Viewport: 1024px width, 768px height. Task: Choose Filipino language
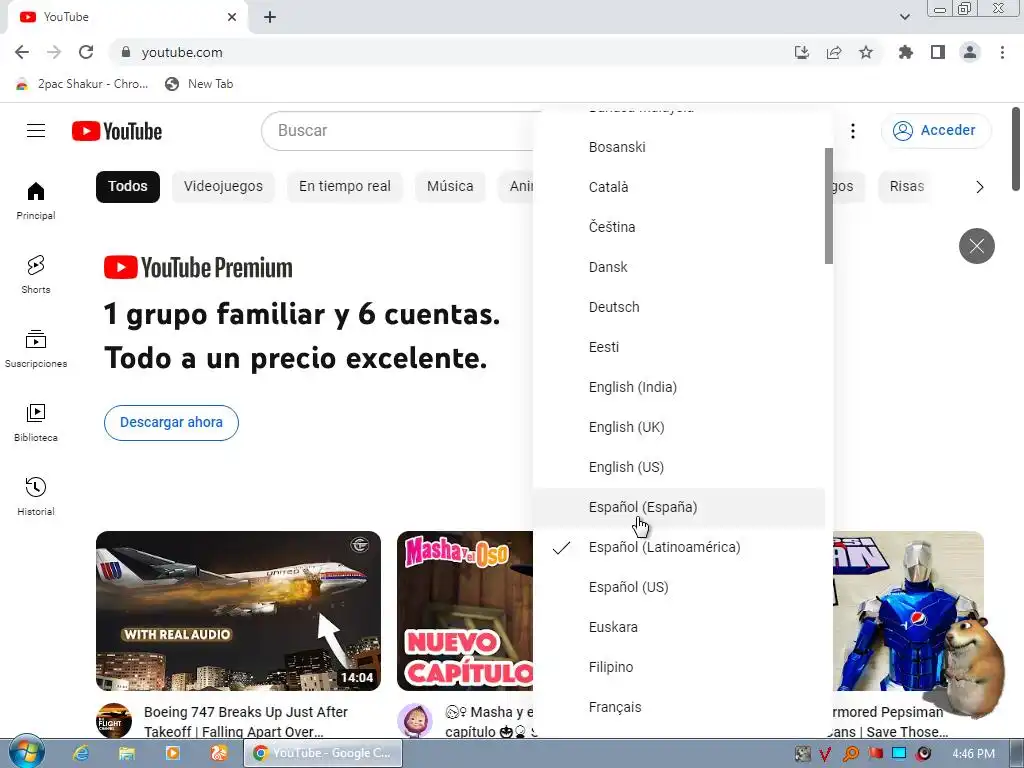[679, 667]
